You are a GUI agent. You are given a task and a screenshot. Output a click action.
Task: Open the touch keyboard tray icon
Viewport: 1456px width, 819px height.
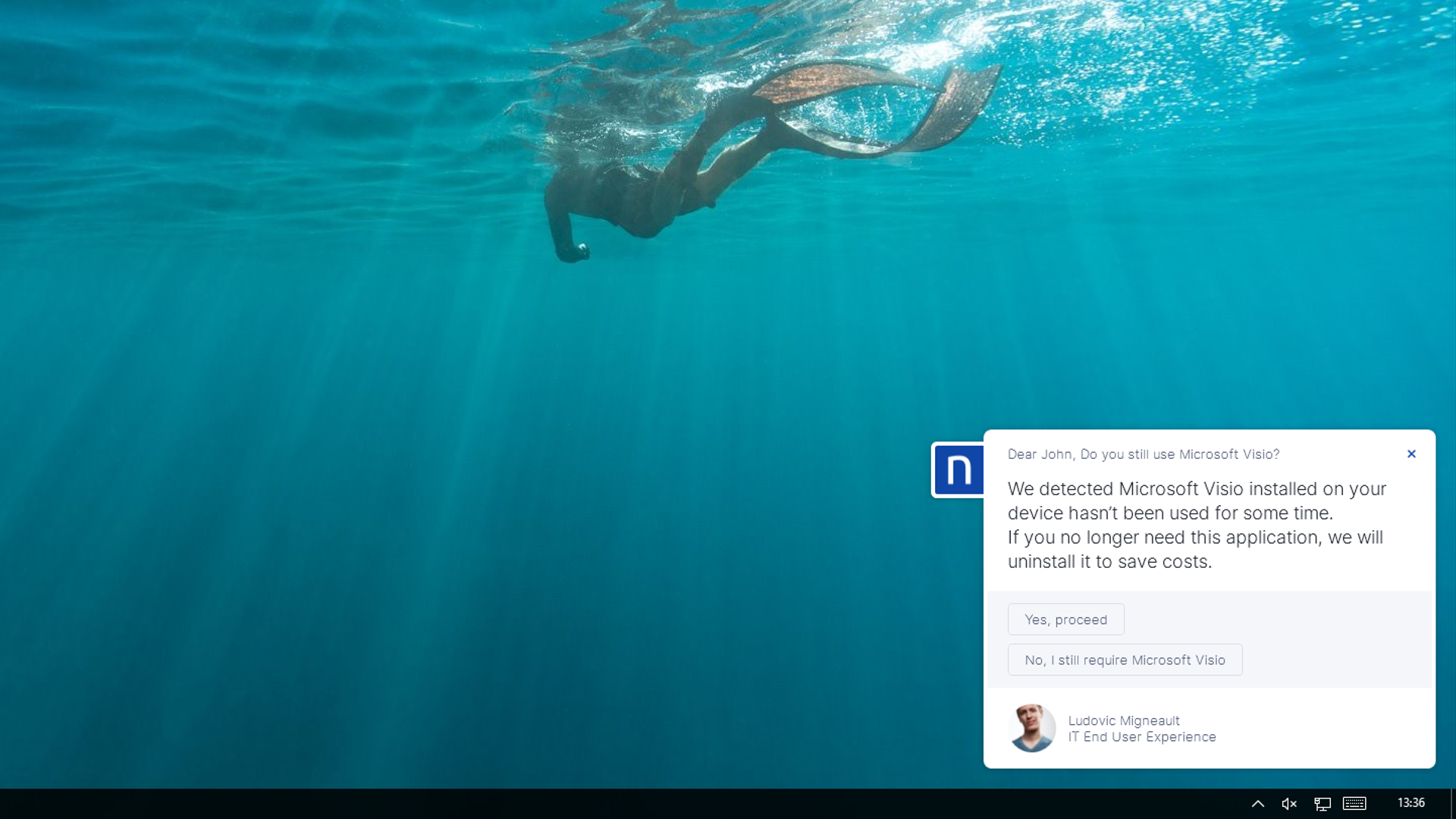pos(1354,804)
